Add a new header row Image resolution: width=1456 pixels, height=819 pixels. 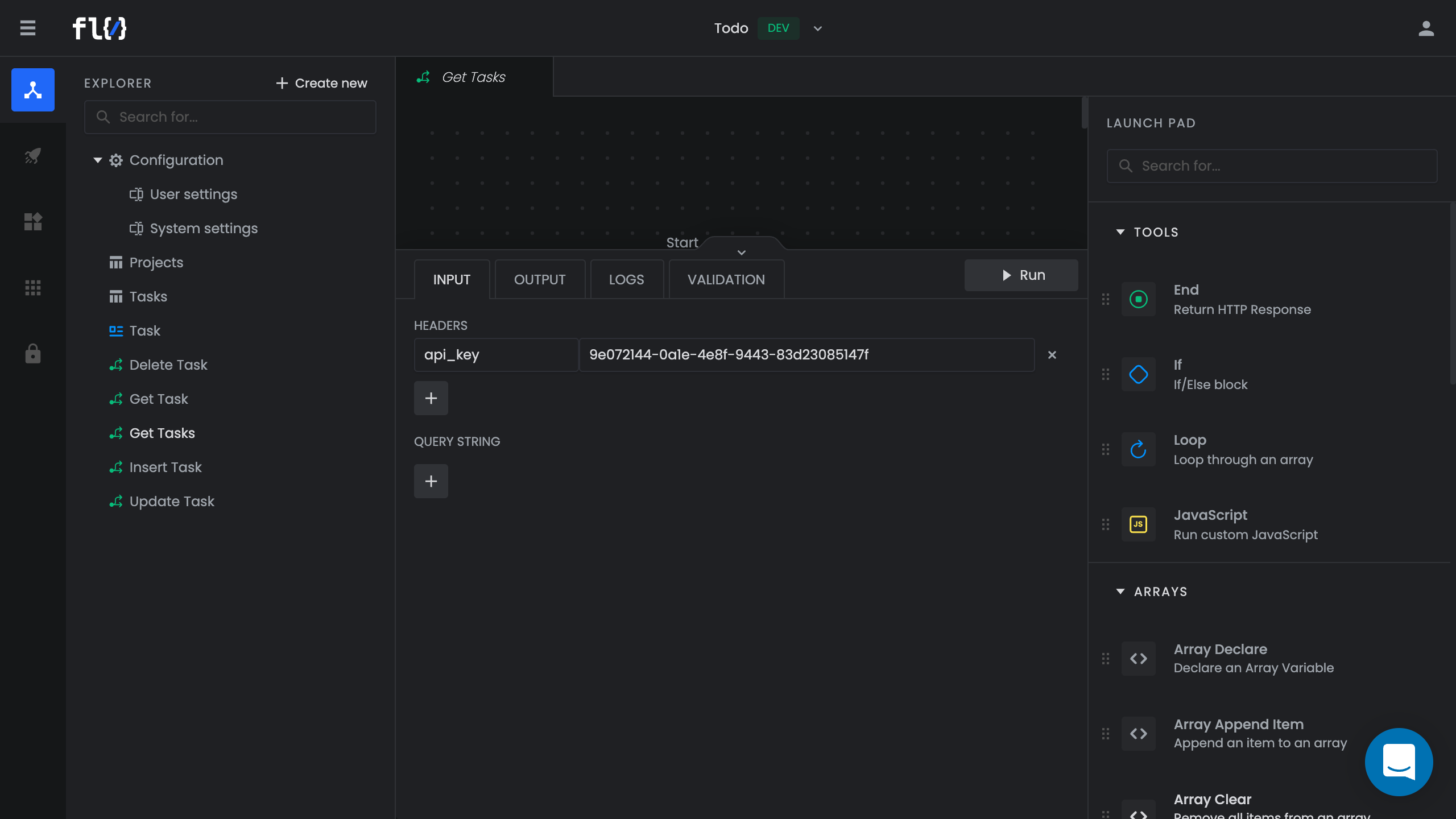click(431, 398)
